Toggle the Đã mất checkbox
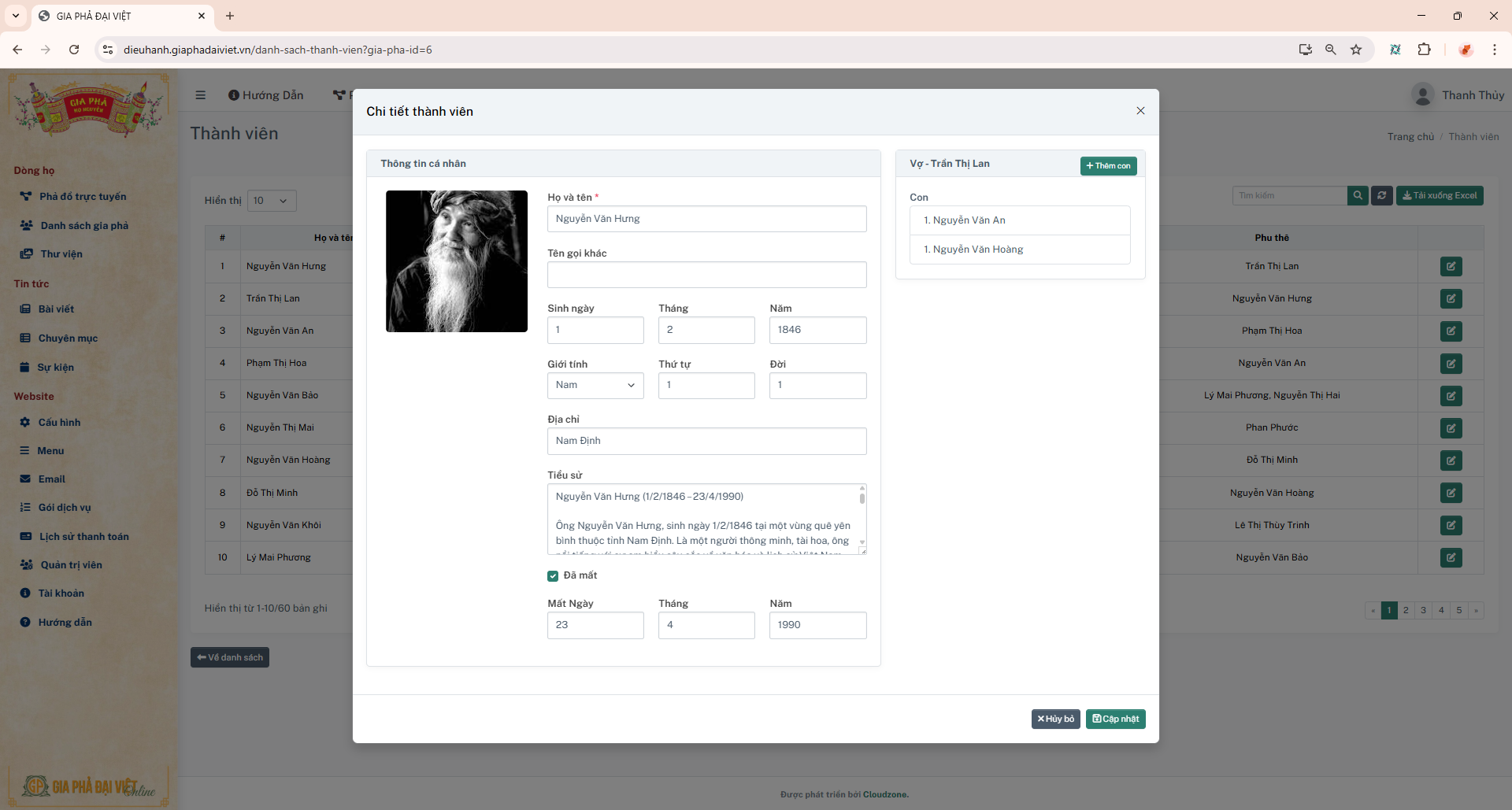 point(553,576)
